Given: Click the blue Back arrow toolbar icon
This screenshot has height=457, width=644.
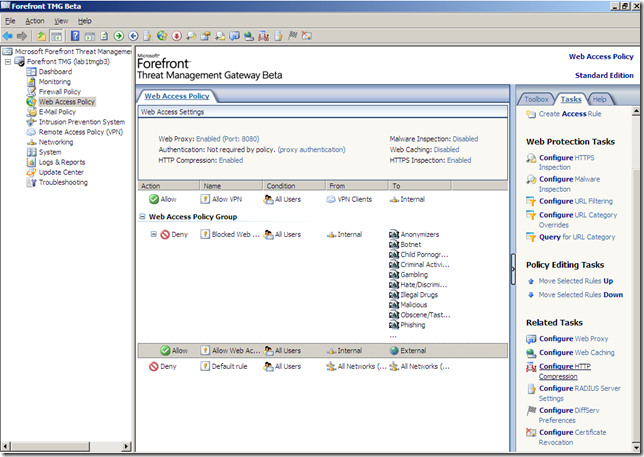Looking at the screenshot, I should pos(7,36).
